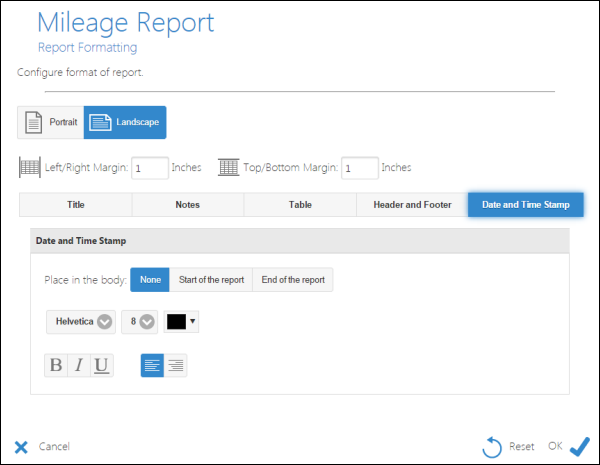Select Landscape page orientation
Image resolution: width=600 pixels, height=465 pixels.
coord(125,122)
